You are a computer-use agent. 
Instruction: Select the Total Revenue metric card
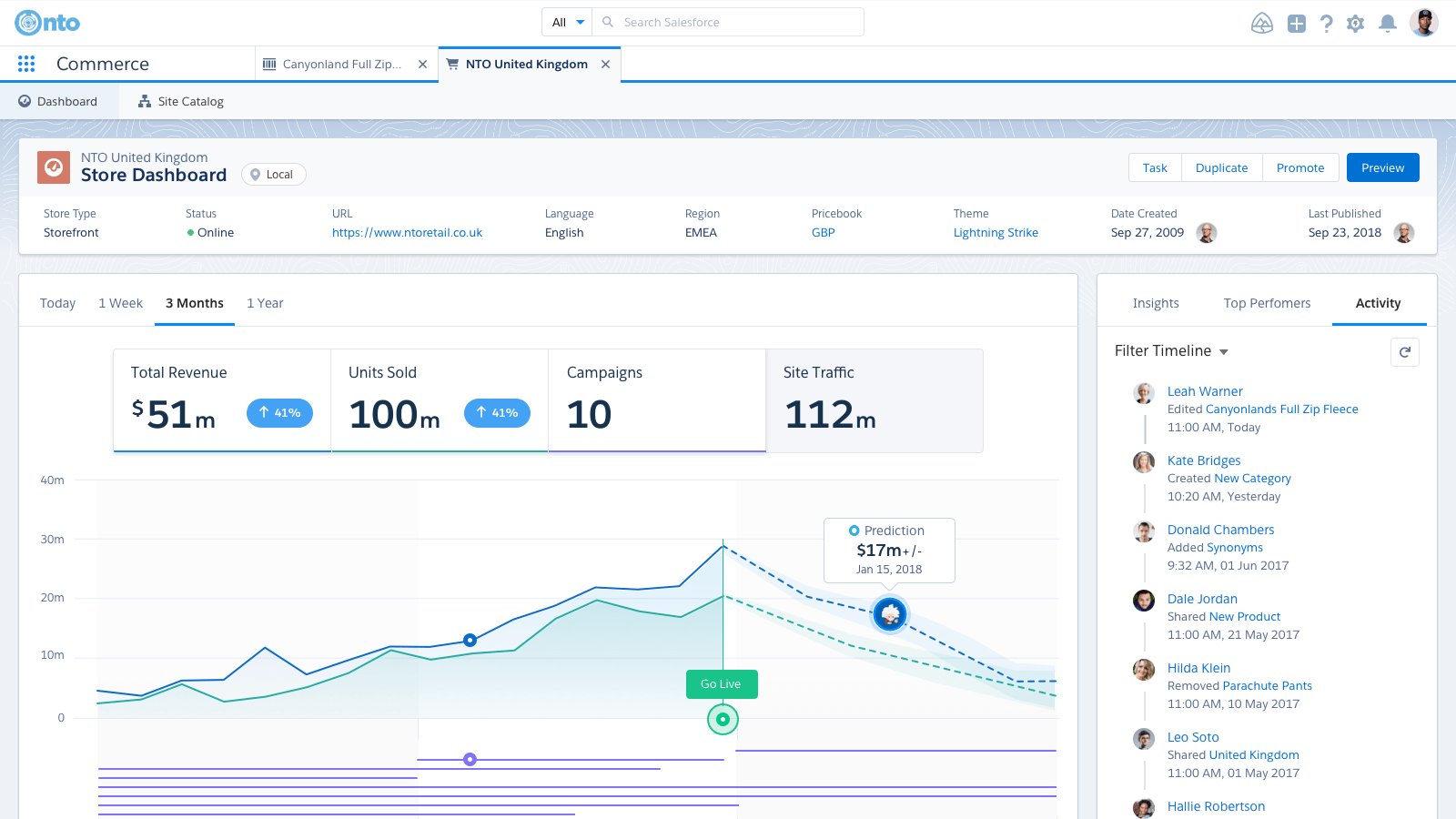tap(222, 400)
